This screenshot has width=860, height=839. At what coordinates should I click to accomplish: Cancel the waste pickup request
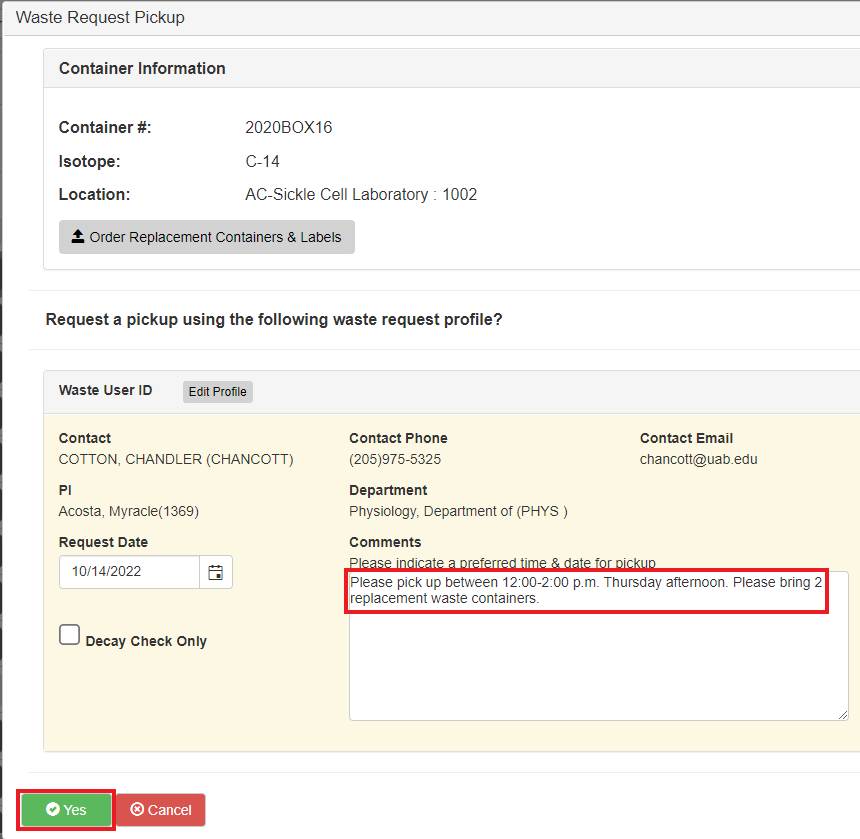tap(161, 810)
